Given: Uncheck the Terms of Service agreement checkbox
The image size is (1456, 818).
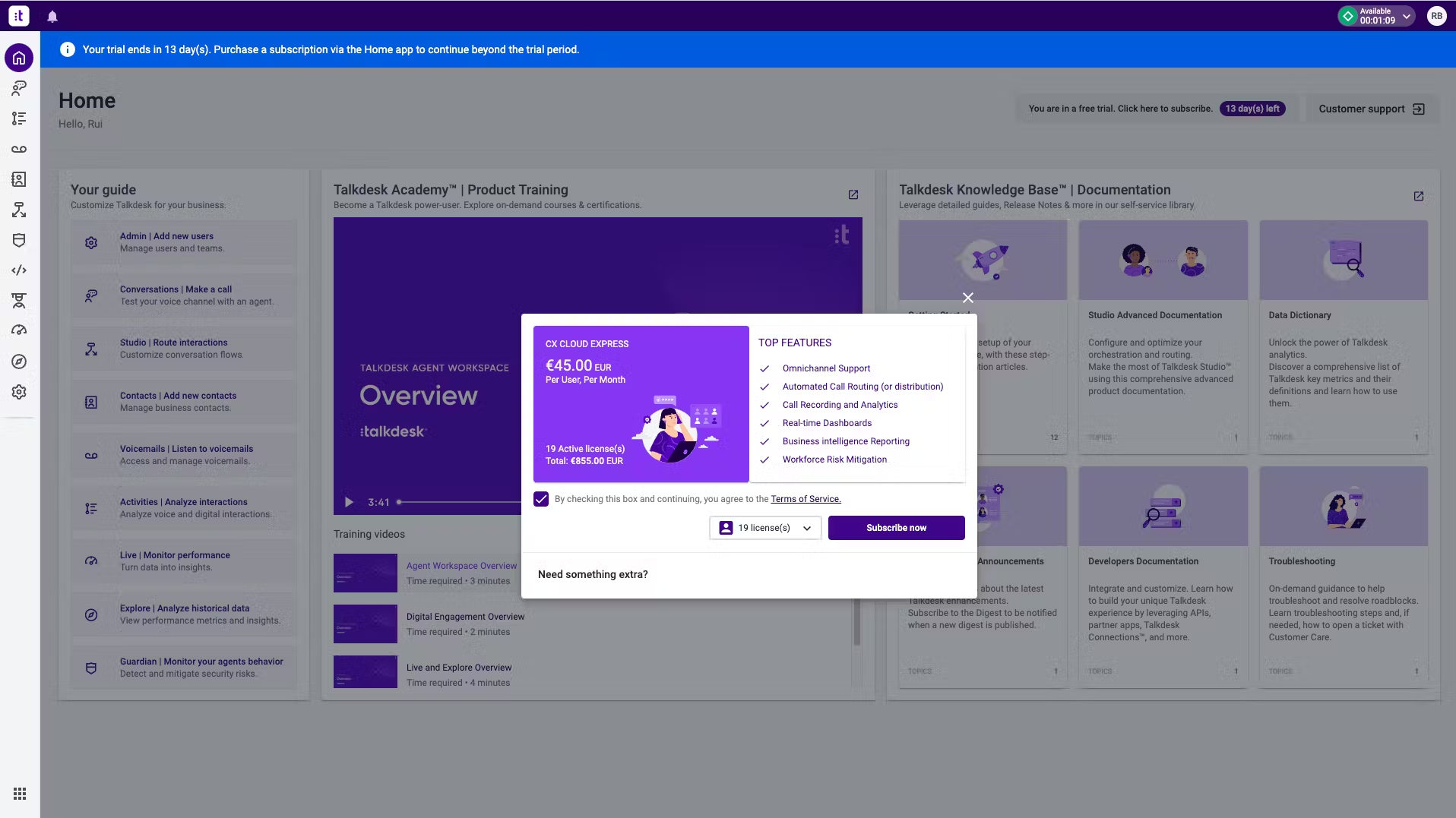Looking at the screenshot, I should click(x=541, y=499).
